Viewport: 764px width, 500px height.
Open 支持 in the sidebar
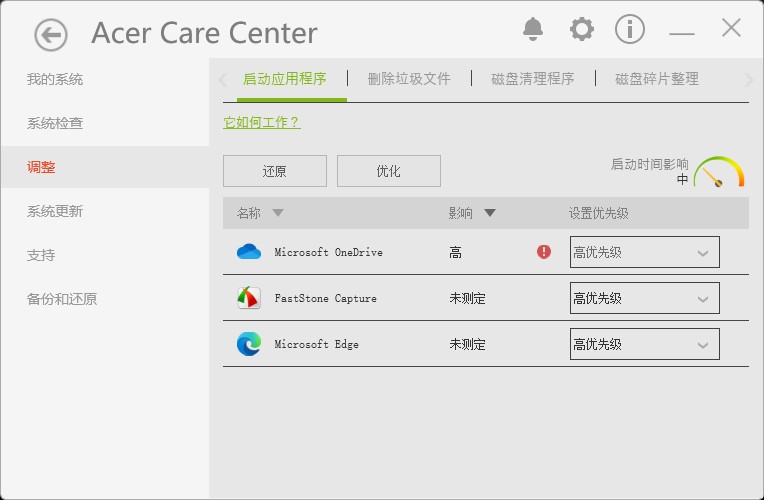41,255
